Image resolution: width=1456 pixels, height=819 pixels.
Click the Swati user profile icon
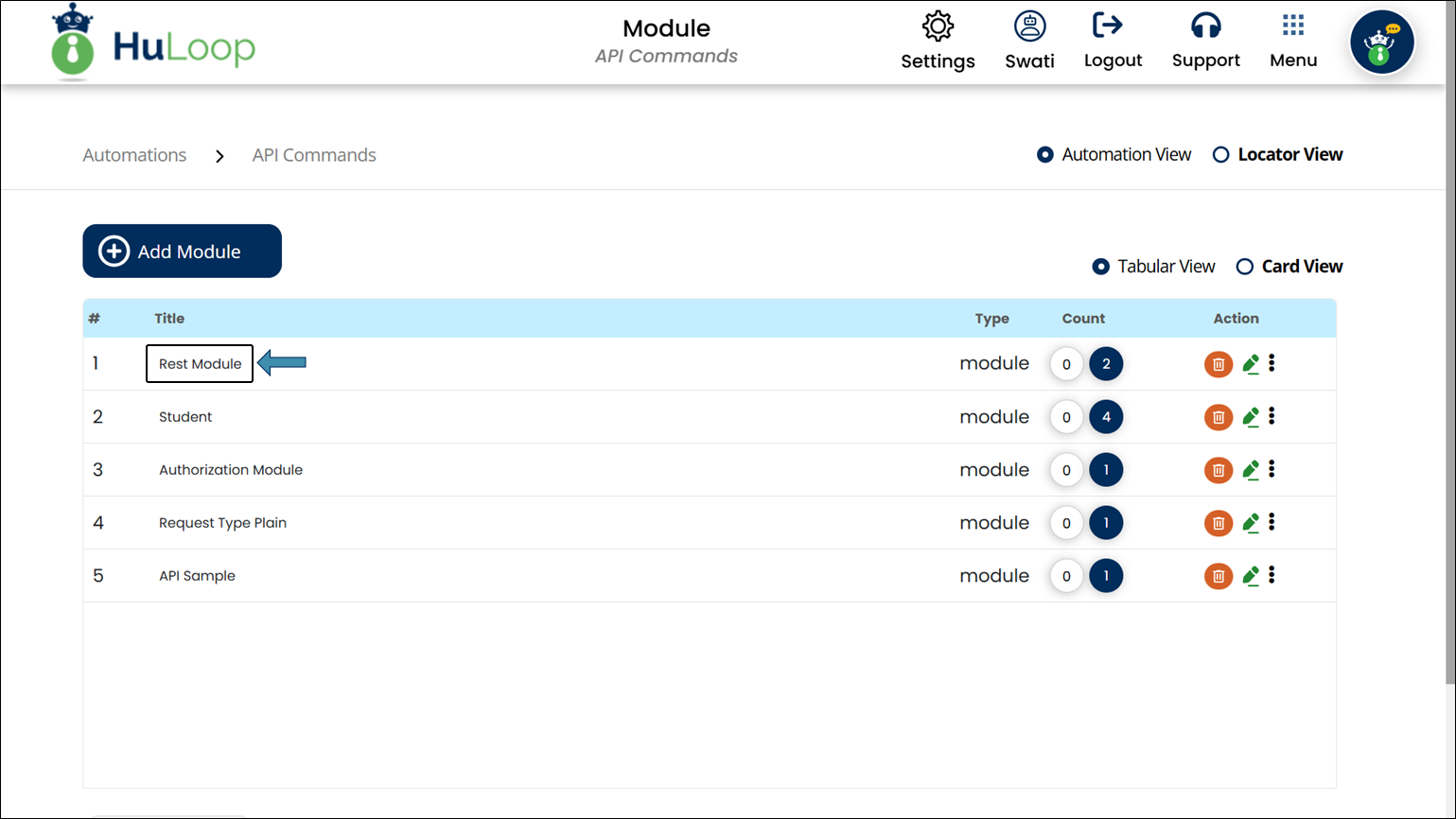(x=1029, y=26)
